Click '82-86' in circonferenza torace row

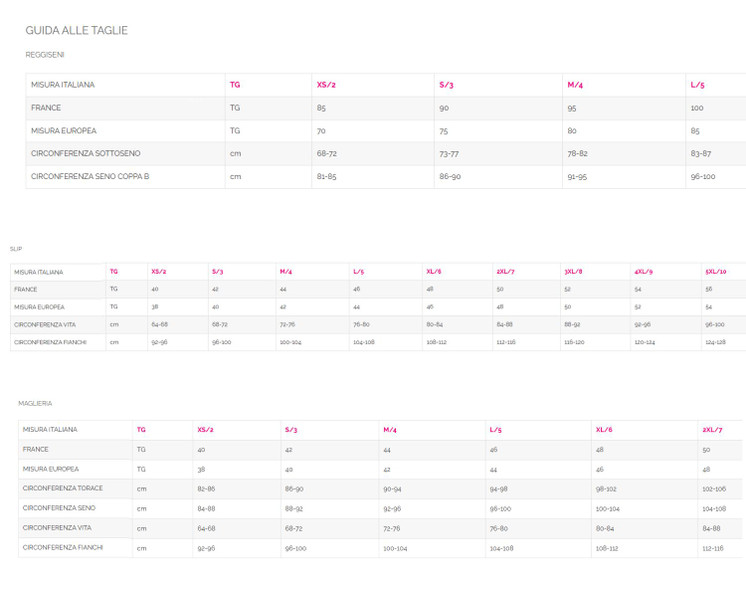click(206, 489)
